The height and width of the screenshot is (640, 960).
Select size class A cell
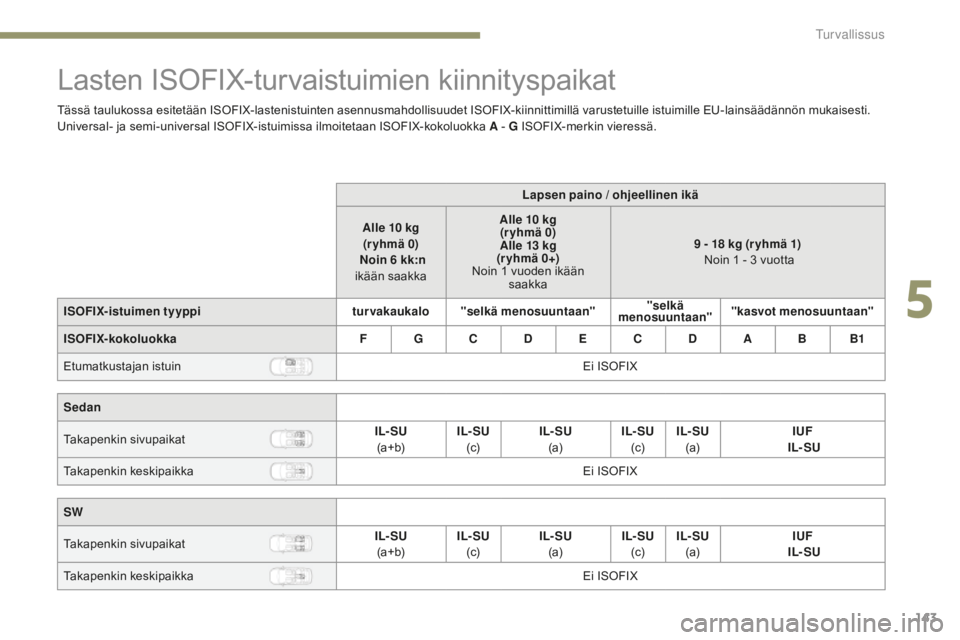[748, 339]
